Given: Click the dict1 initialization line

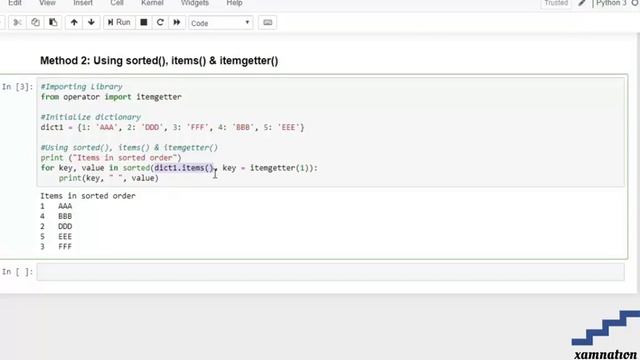Looking at the screenshot, I should tap(172, 127).
